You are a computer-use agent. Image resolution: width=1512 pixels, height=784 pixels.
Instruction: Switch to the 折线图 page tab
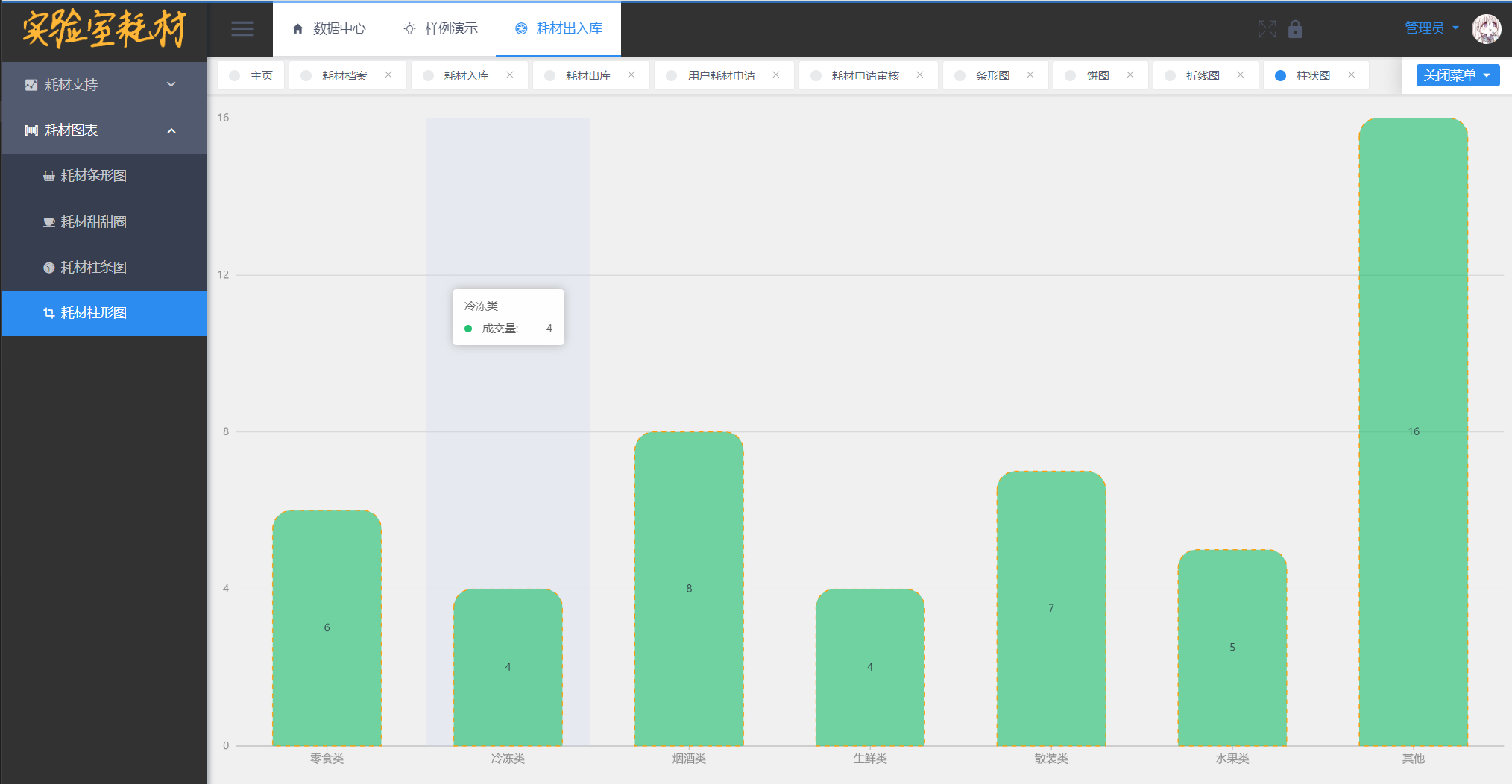1202,75
